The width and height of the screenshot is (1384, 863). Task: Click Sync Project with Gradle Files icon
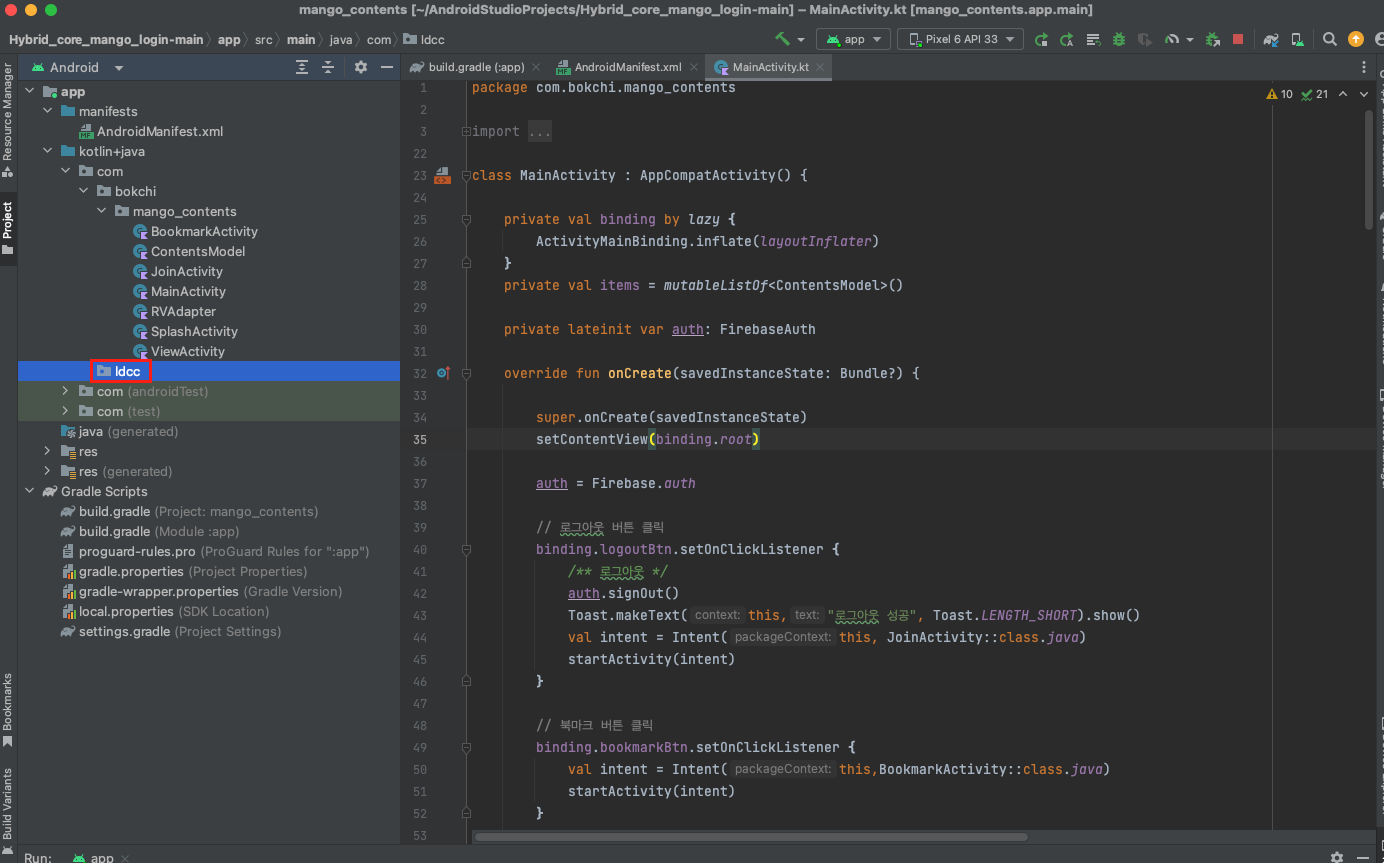point(1271,39)
